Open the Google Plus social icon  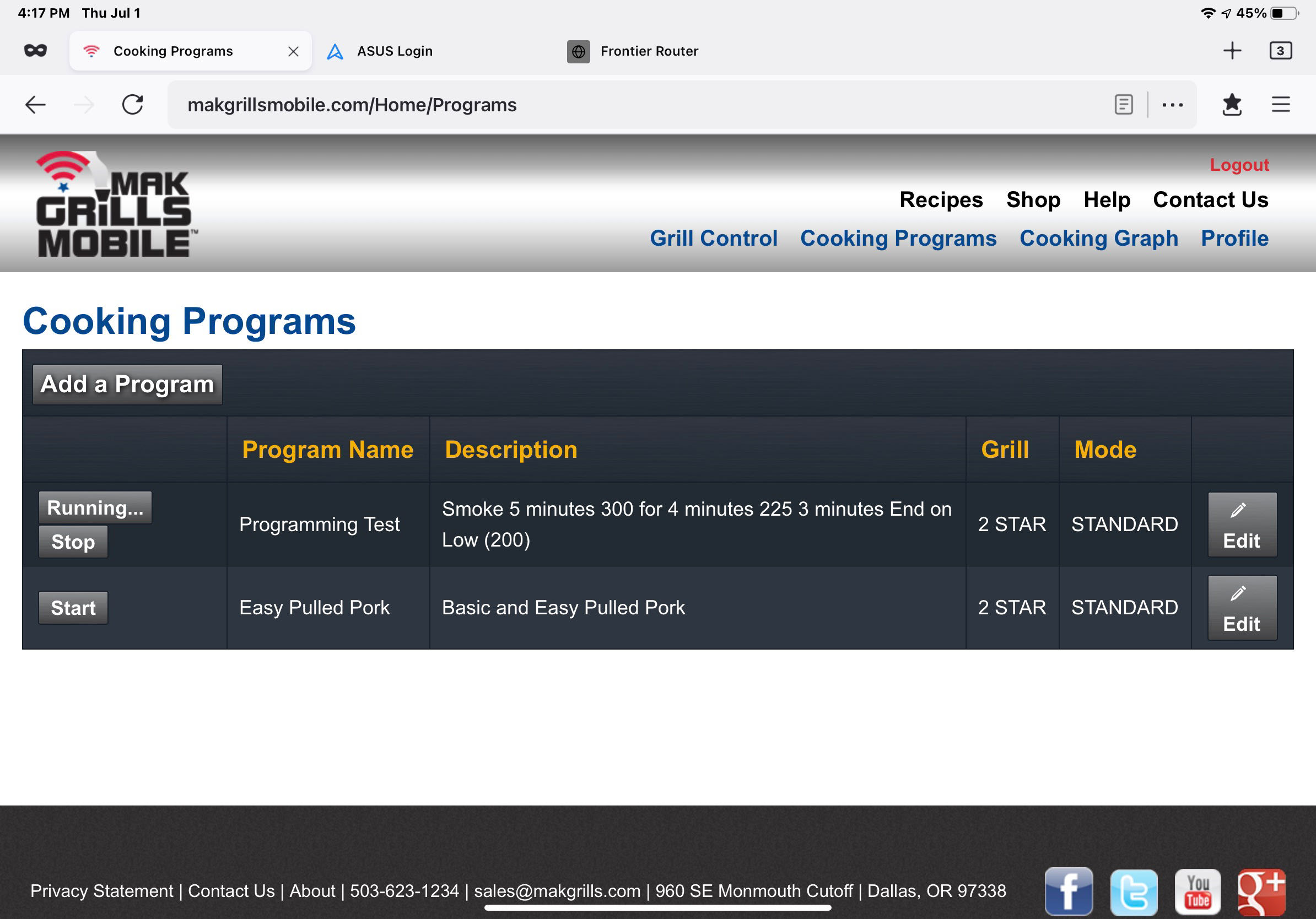(1261, 892)
